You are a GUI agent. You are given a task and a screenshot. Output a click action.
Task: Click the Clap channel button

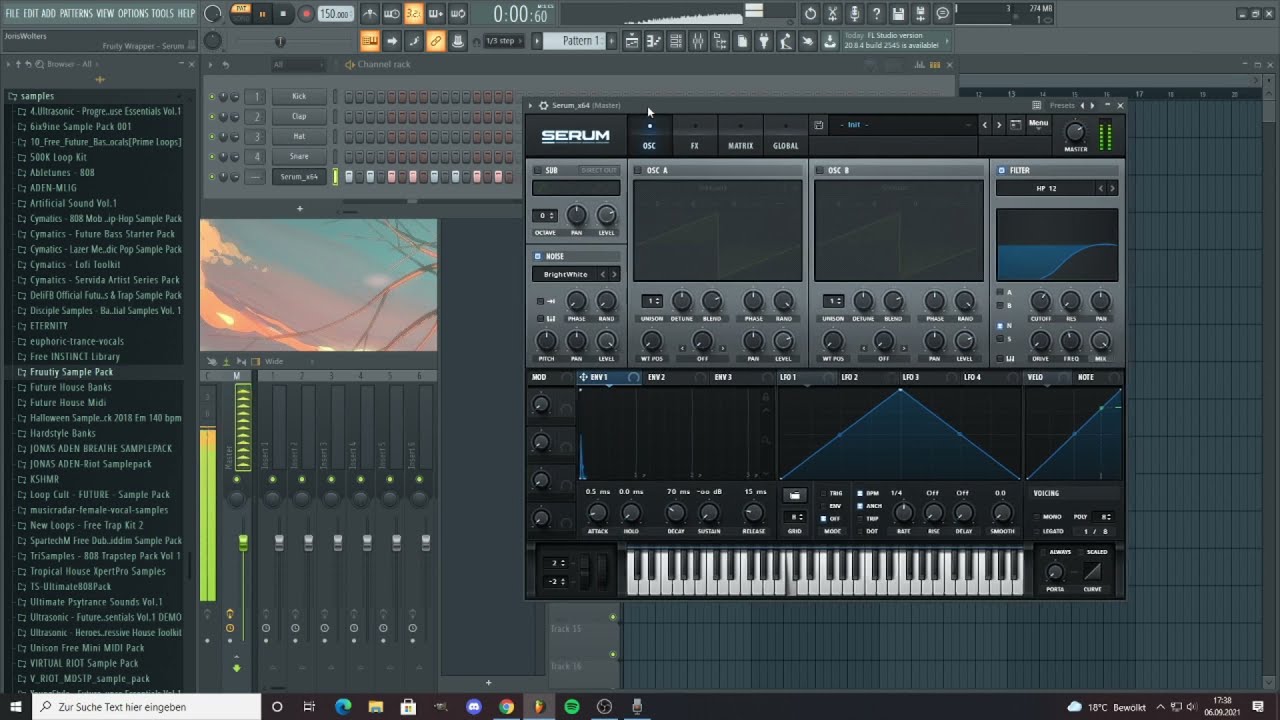pyautogui.click(x=299, y=116)
